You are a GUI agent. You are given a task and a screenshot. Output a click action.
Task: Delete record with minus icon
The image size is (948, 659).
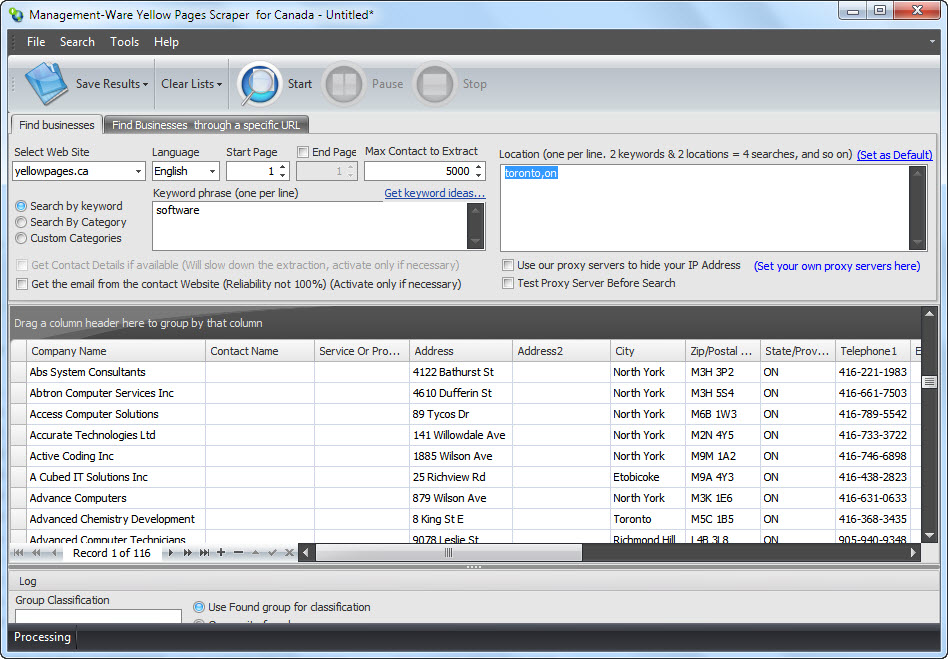[x=238, y=553]
